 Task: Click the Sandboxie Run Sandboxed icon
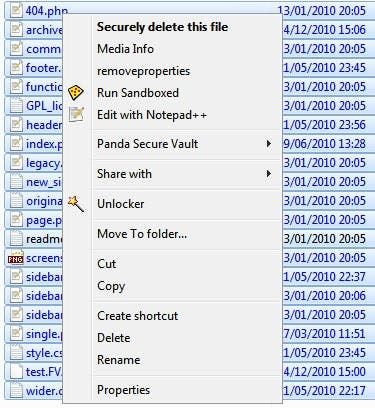[76, 93]
